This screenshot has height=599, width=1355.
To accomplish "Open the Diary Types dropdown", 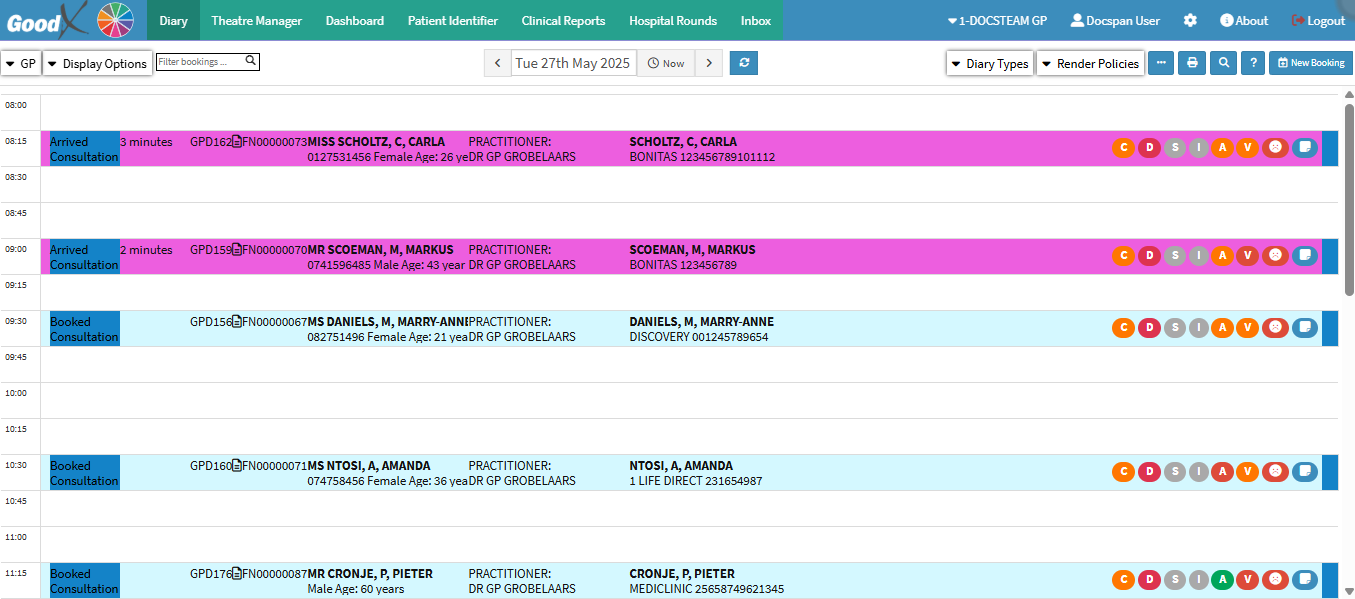I will click(x=989, y=64).
